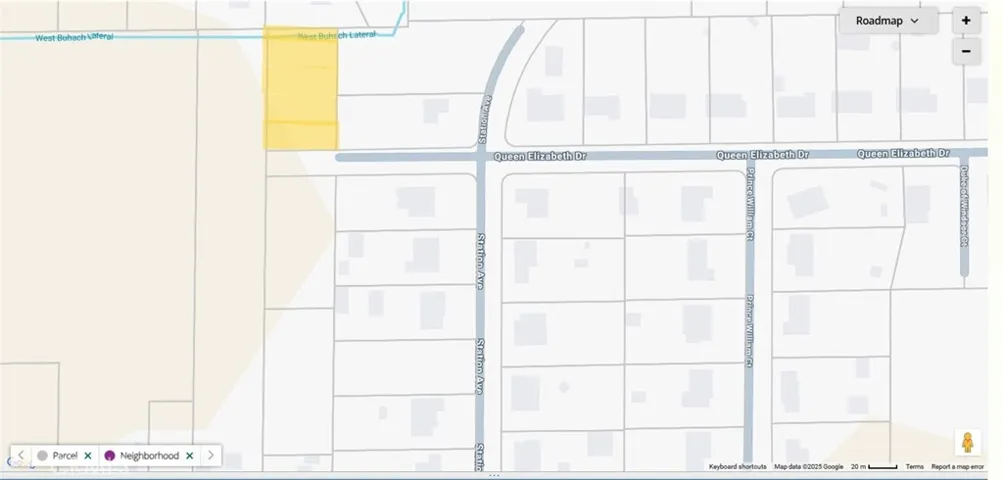This screenshot has width=1003, height=480.
Task: Click the 20 m map scale control
Action: pos(874,467)
